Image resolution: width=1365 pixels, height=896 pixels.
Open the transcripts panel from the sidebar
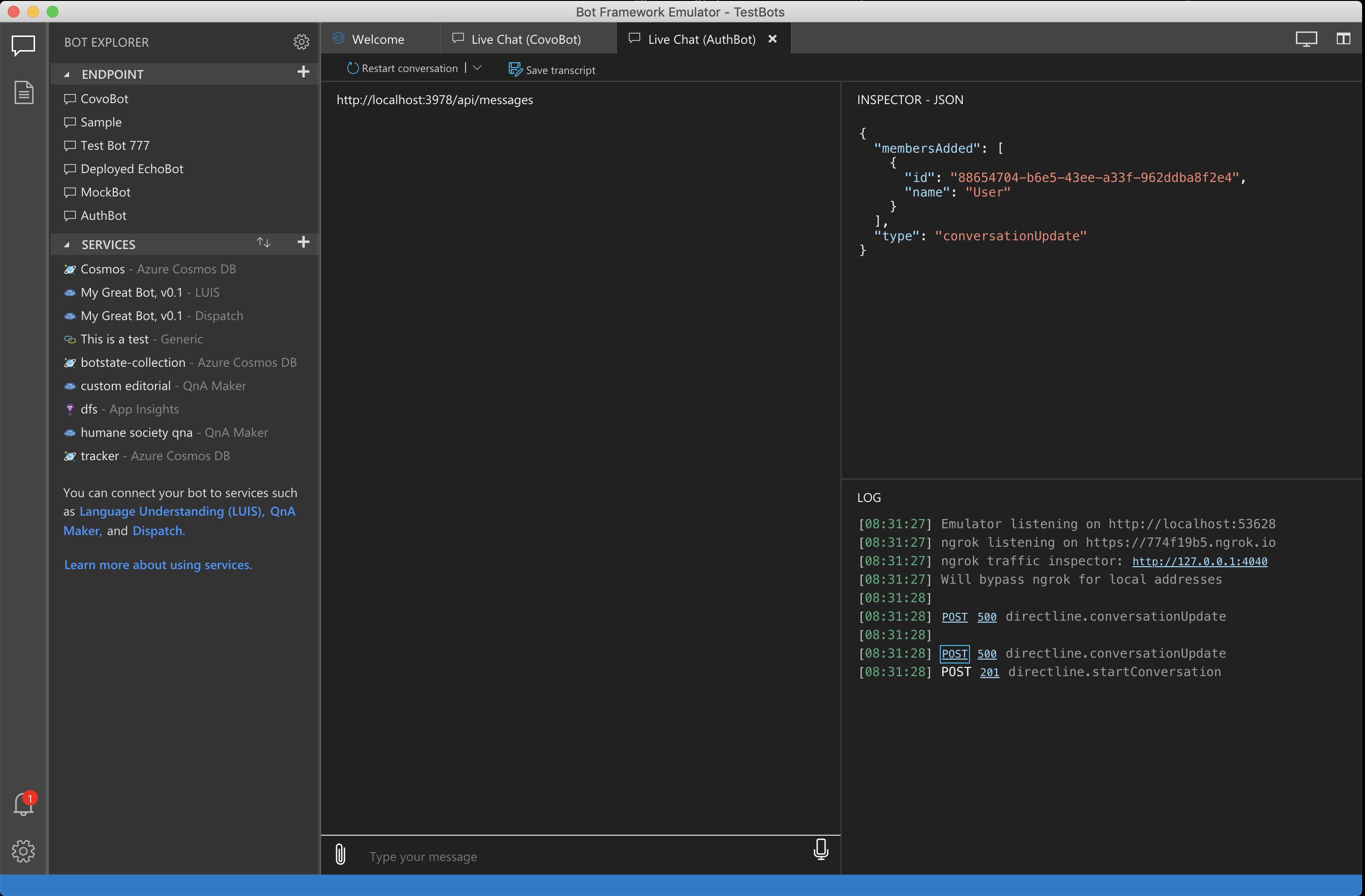click(x=23, y=92)
